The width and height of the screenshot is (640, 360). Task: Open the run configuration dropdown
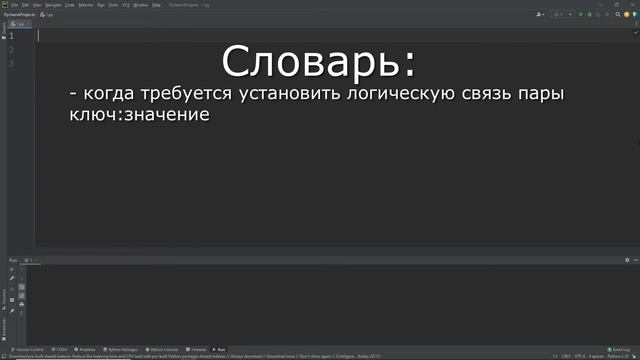(x=563, y=14)
